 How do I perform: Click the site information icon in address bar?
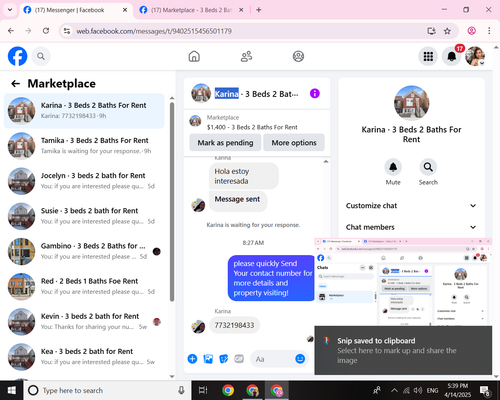click(x=67, y=31)
